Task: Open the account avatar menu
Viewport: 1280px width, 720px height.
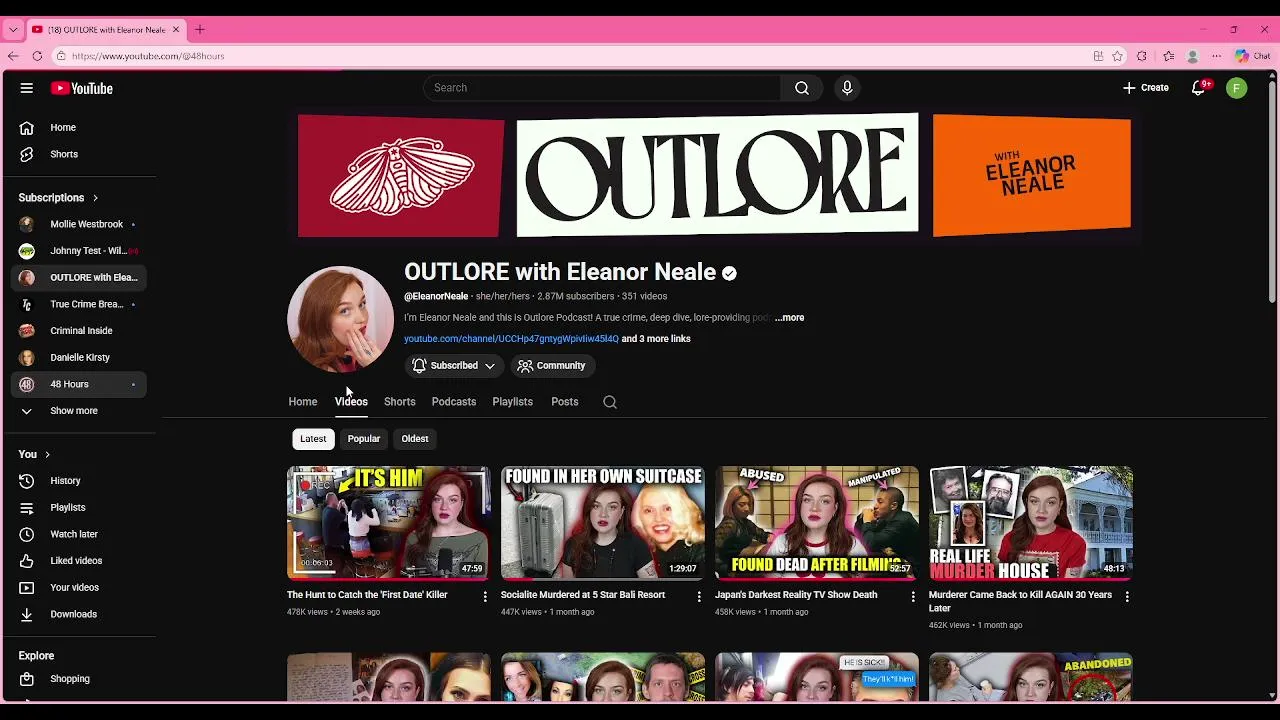Action: tap(1236, 88)
